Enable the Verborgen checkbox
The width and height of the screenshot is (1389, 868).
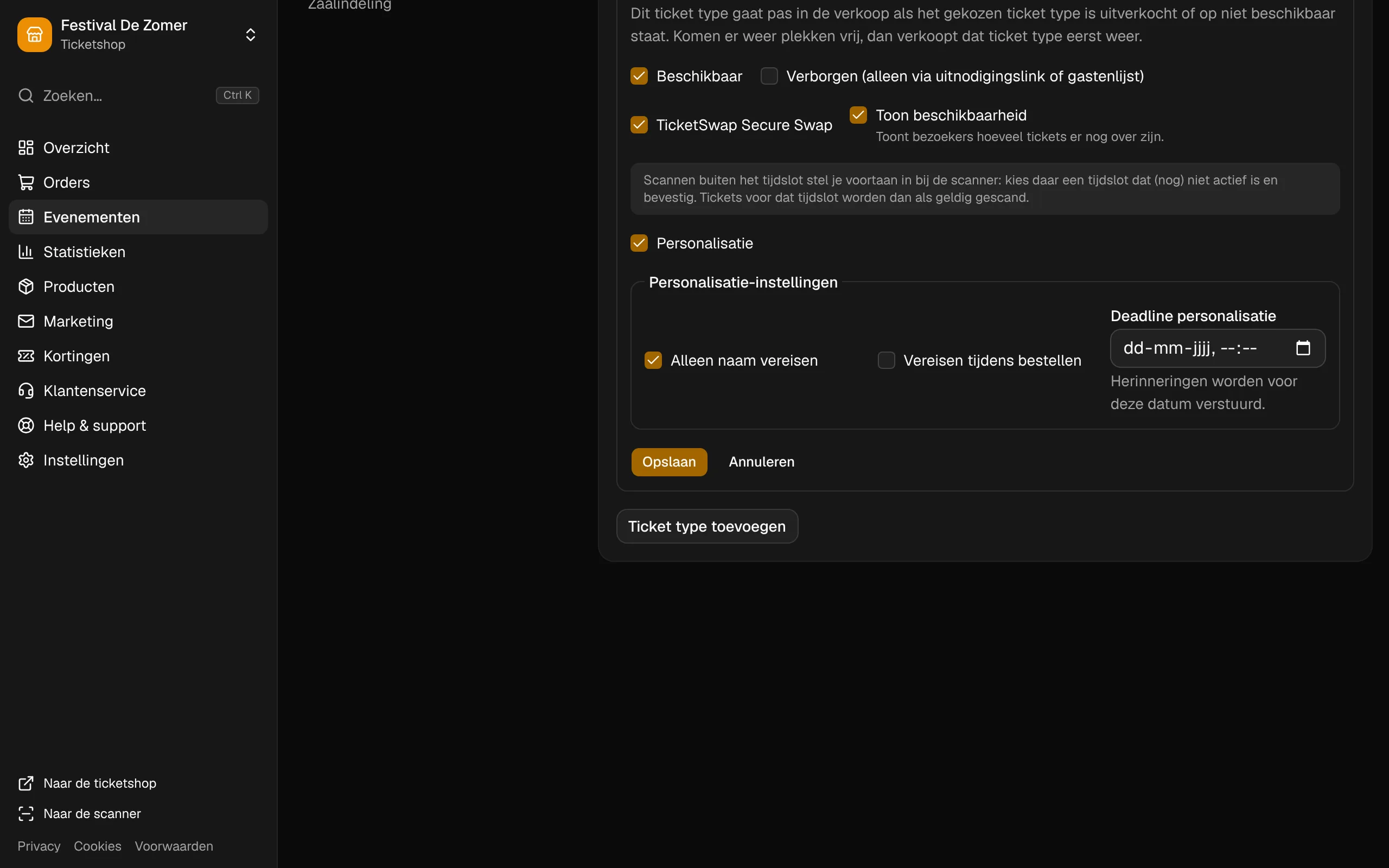click(x=769, y=76)
